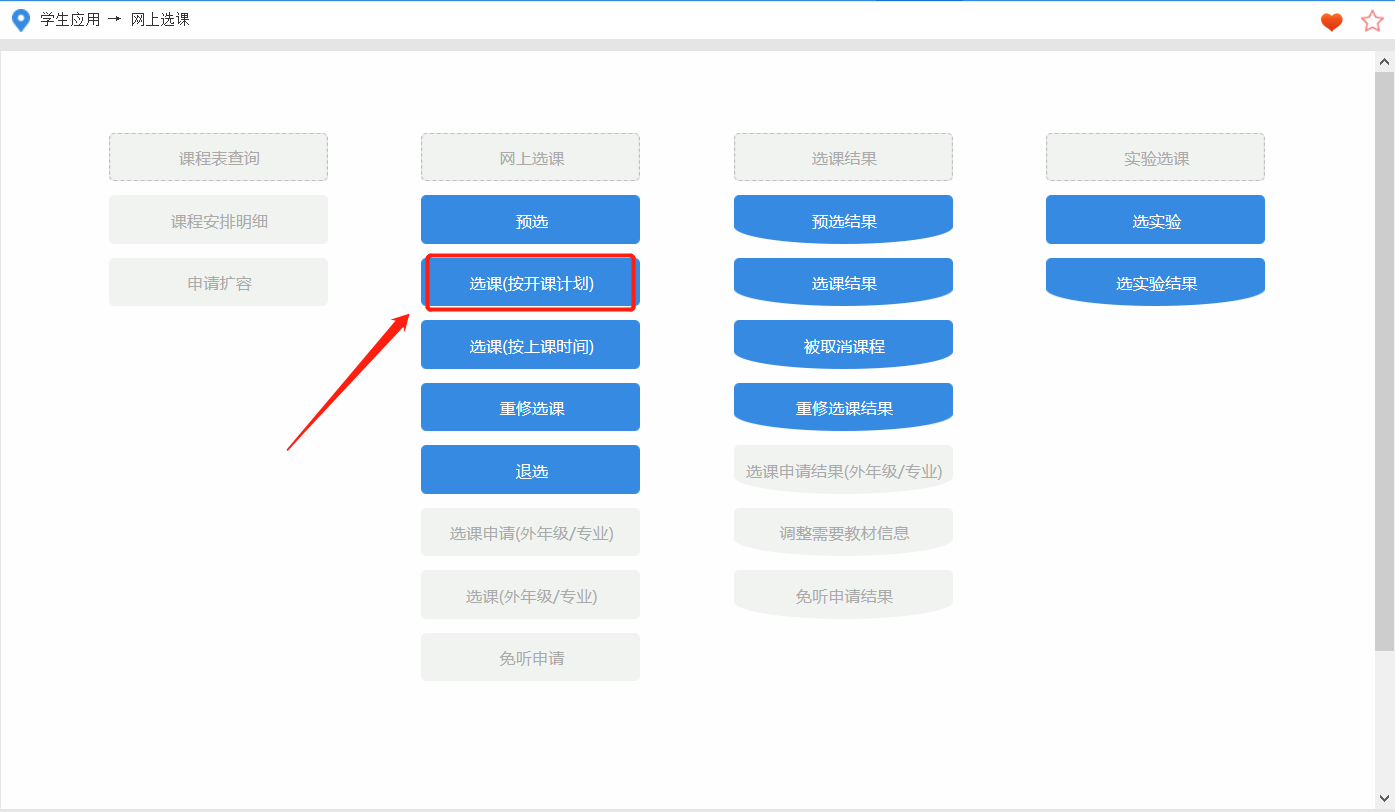Click the blue location pin icon
Screen dimensions: 1395x812
click(x=21, y=19)
